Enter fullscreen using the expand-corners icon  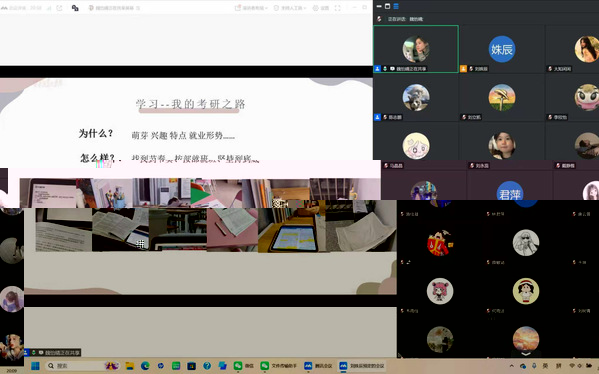[x=337, y=8]
